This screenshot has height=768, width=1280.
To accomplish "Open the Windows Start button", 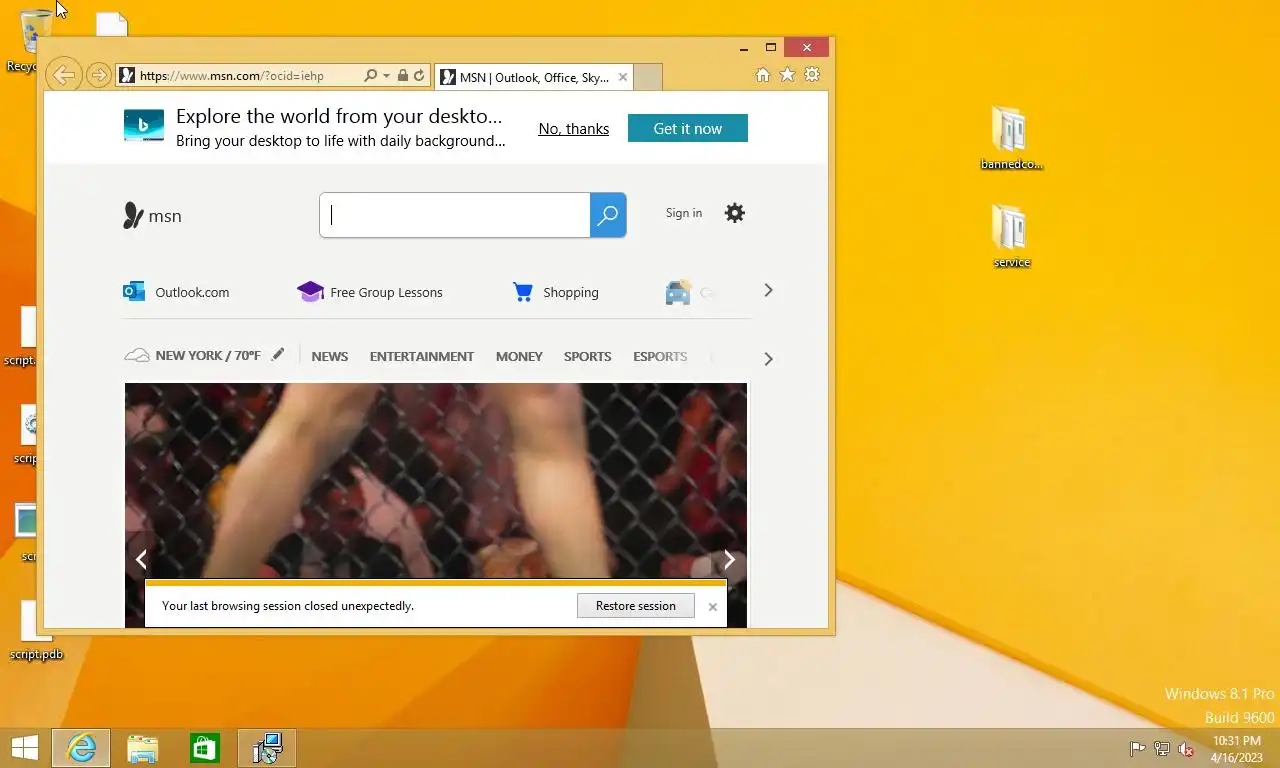I will coord(24,748).
